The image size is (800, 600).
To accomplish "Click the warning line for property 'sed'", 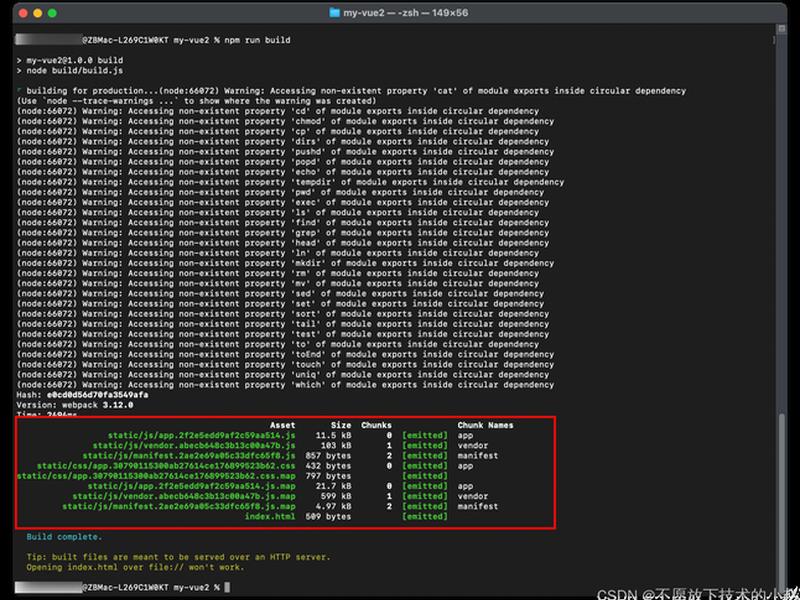I will pos(280,294).
